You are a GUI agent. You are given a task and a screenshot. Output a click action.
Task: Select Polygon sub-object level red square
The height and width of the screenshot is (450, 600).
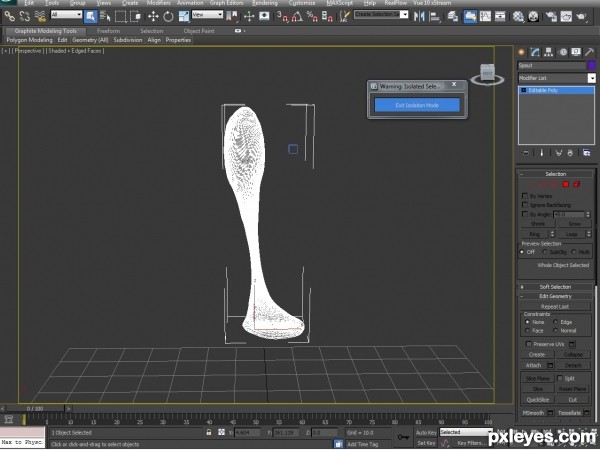(566, 184)
